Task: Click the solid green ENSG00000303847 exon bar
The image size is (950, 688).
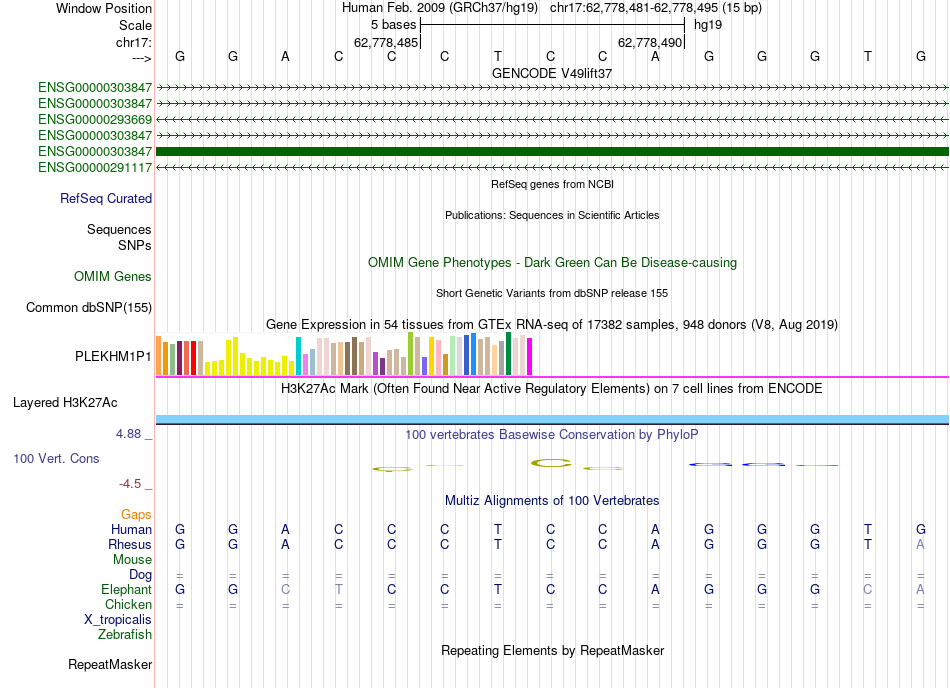Action: click(x=552, y=151)
